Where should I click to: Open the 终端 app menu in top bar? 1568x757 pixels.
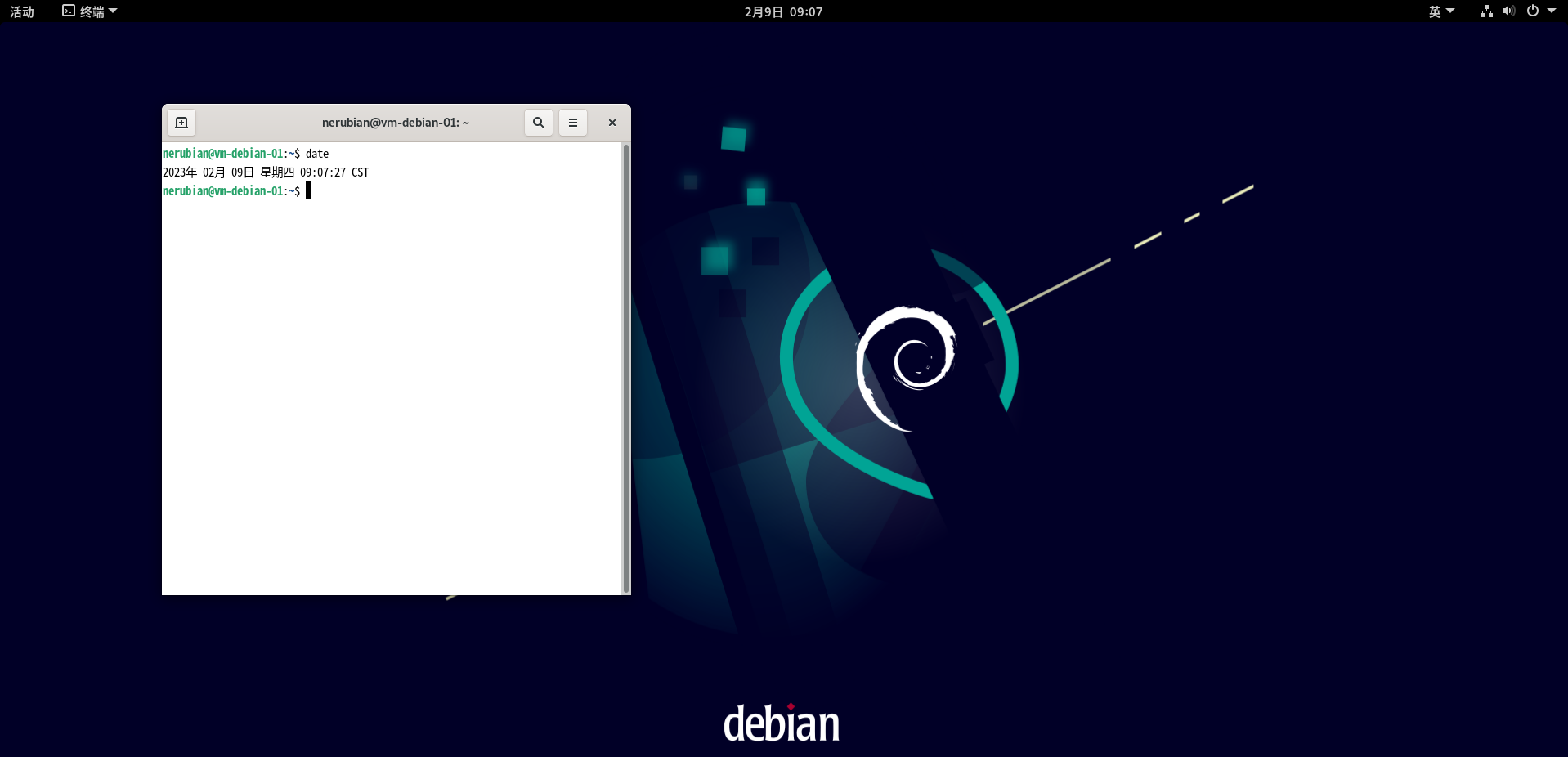pyautogui.click(x=90, y=11)
